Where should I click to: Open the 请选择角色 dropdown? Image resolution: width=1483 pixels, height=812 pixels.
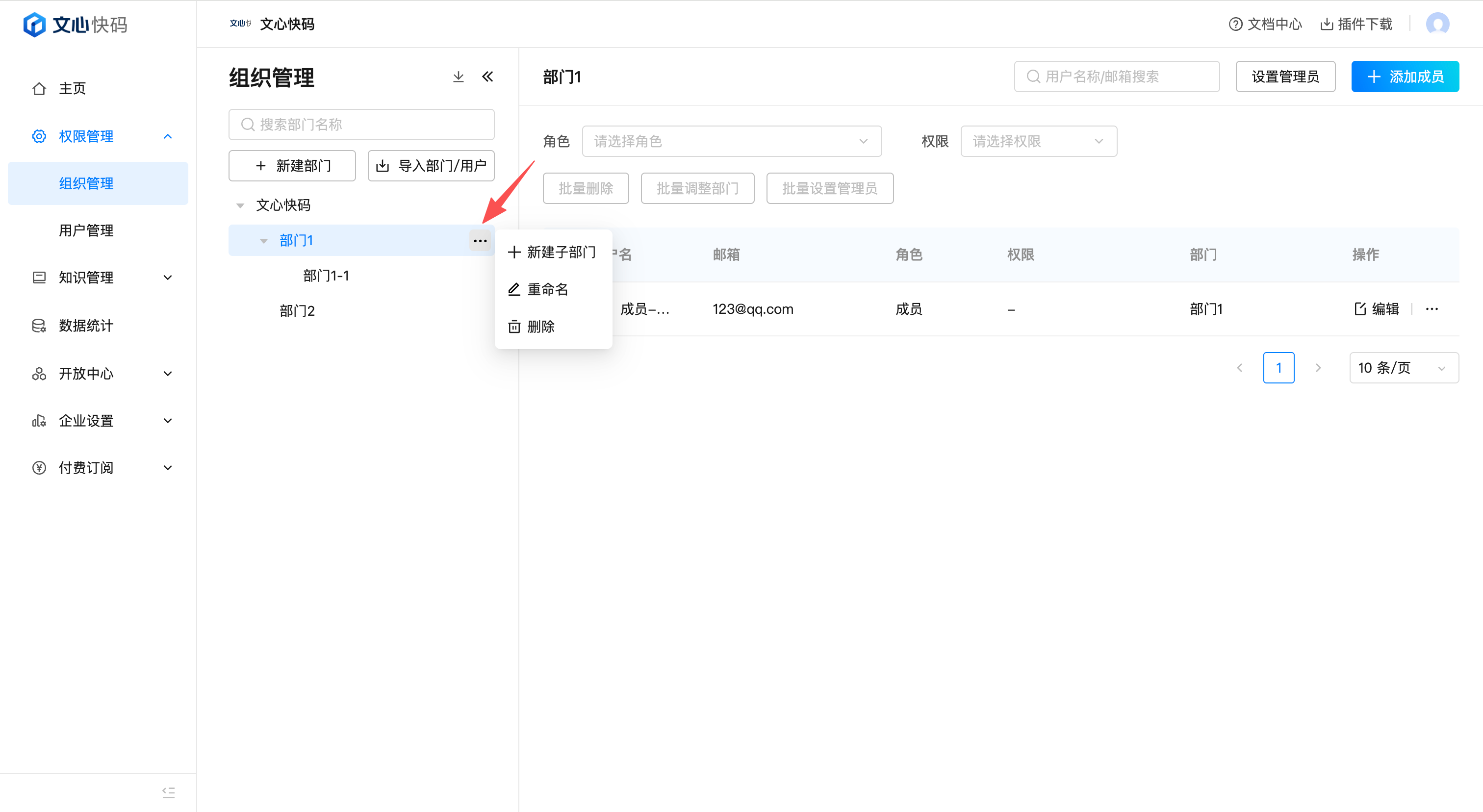coord(731,141)
